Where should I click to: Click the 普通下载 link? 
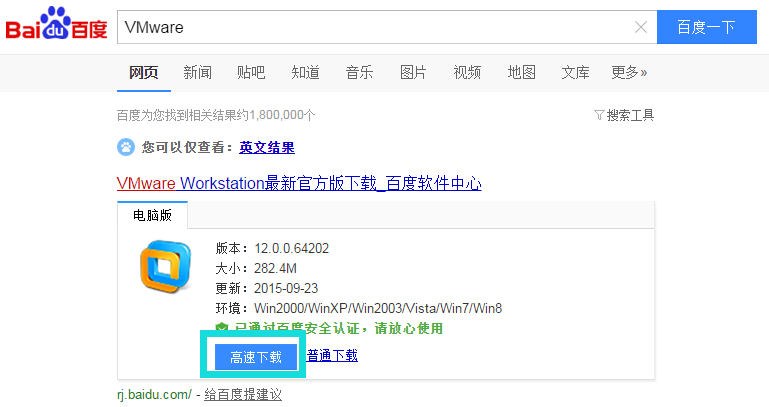pyautogui.click(x=333, y=356)
